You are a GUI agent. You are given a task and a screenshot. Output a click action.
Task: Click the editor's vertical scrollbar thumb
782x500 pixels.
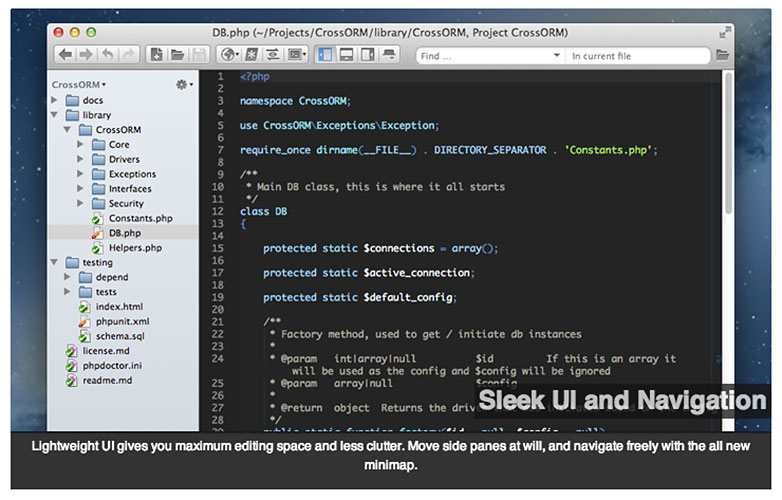(729, 143)
